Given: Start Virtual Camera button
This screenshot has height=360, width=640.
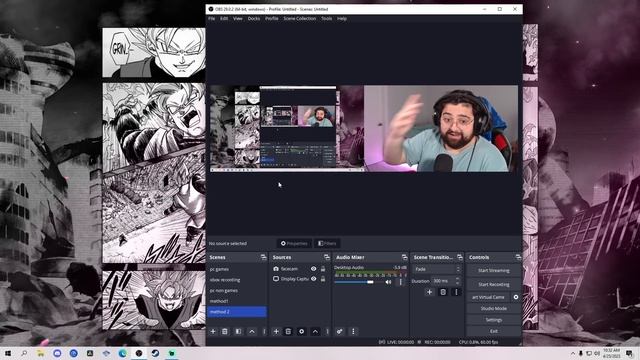Looking at the screenshot, I should (x=488, y=297).
